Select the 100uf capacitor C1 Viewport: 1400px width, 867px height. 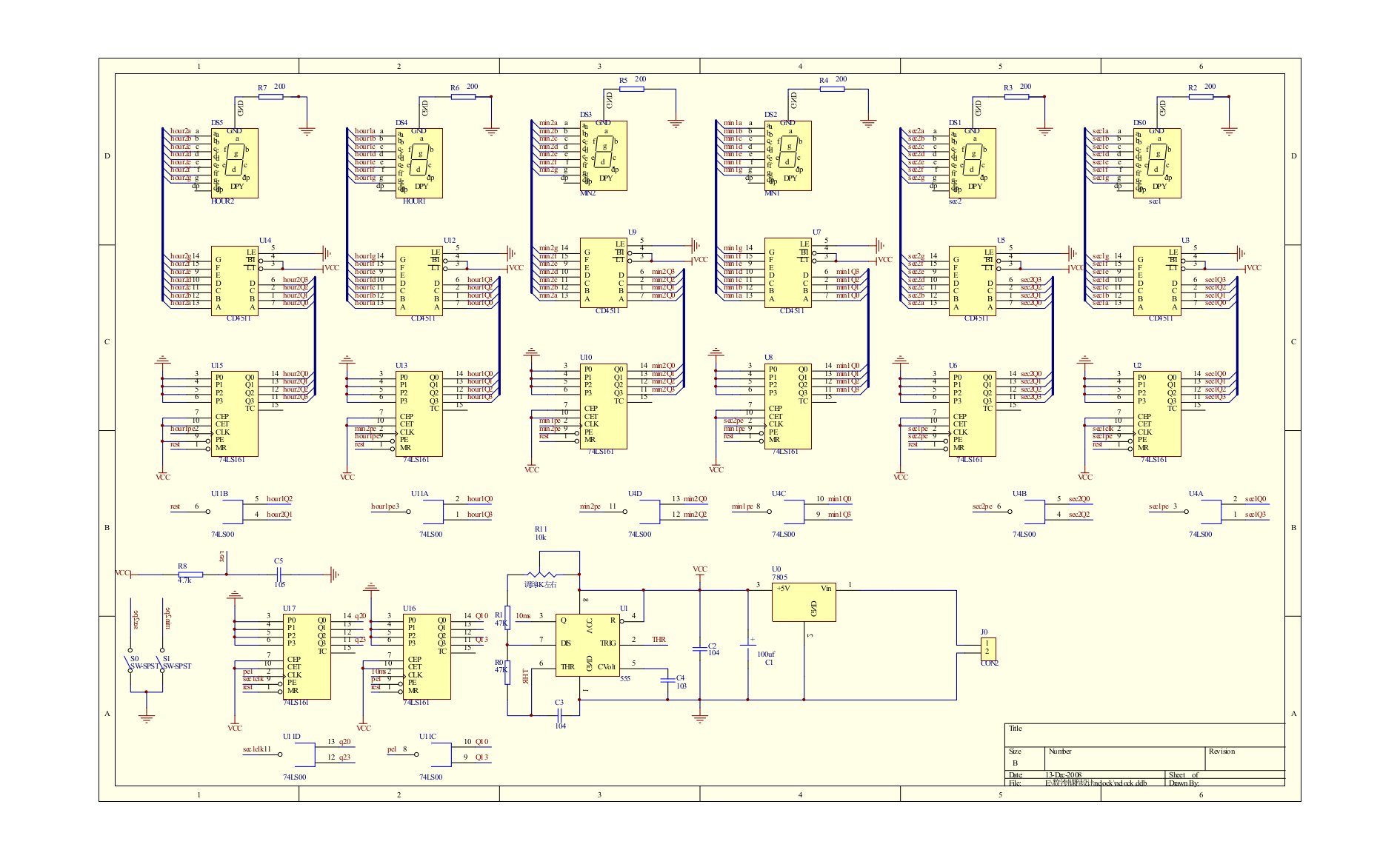click(748, 645)
